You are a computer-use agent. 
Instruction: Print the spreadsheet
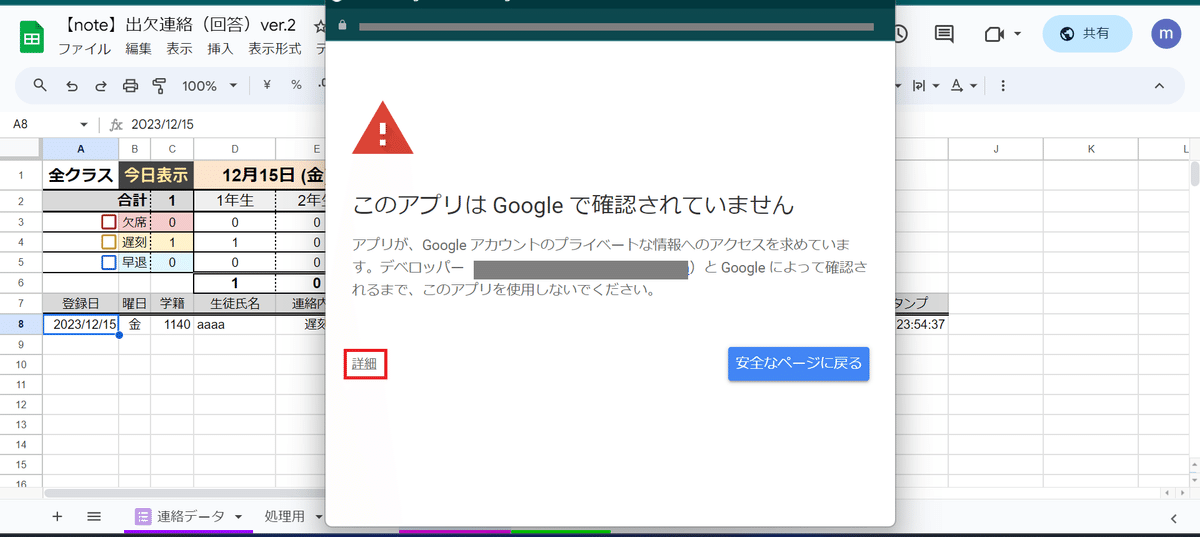tap(130, 86)
